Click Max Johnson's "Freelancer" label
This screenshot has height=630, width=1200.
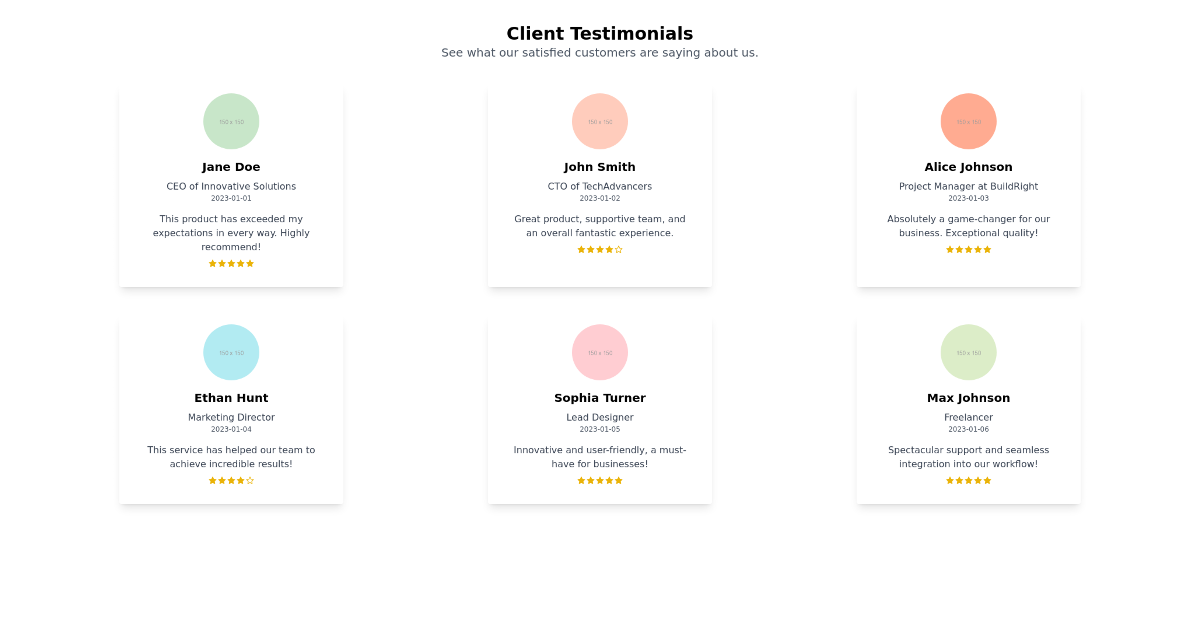968,418
